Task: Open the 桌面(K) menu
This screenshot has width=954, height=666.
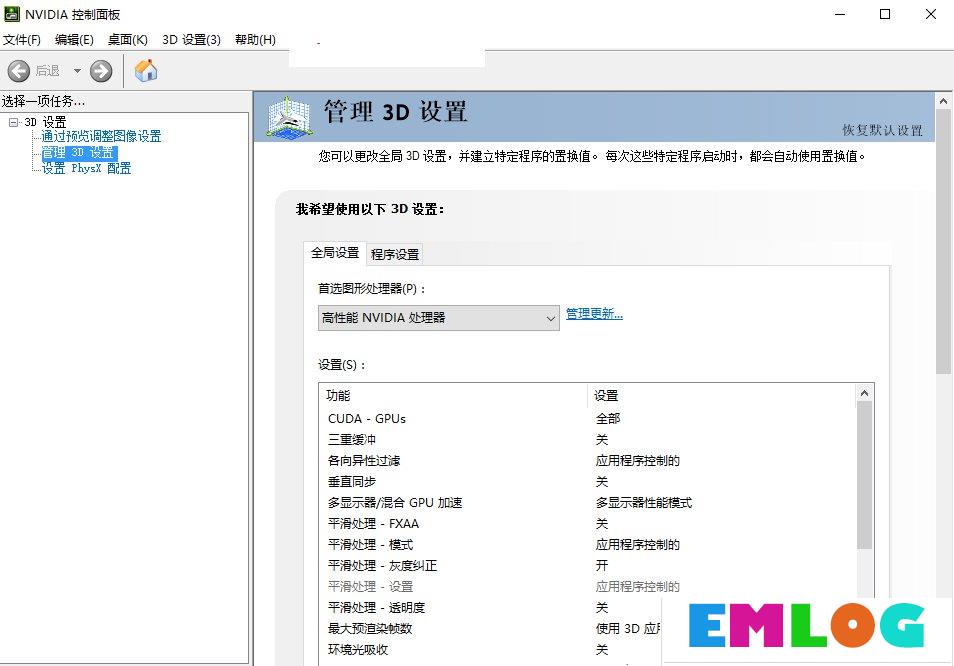Action: click(x=128, y=40)
